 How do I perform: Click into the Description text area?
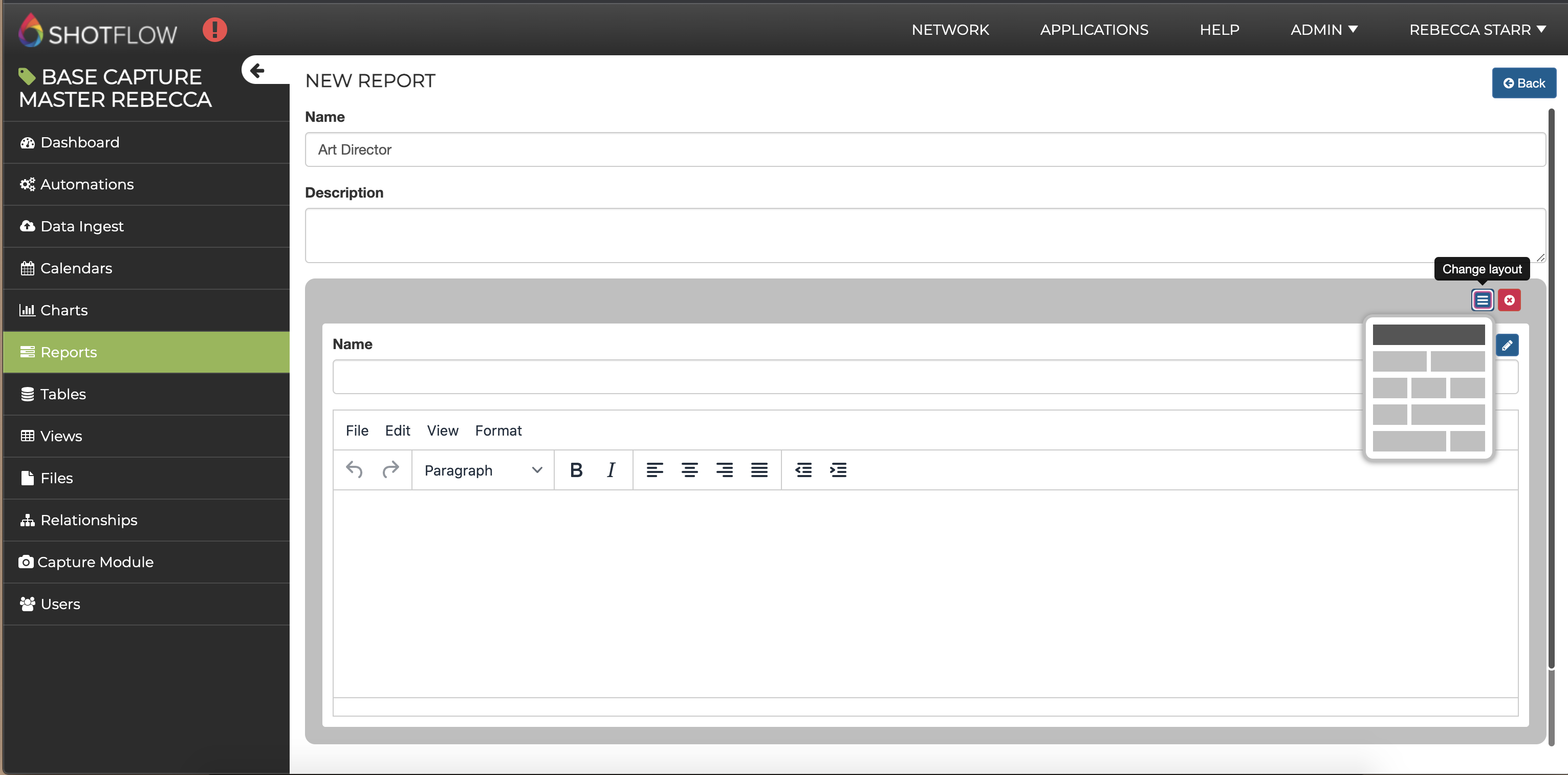924,235
